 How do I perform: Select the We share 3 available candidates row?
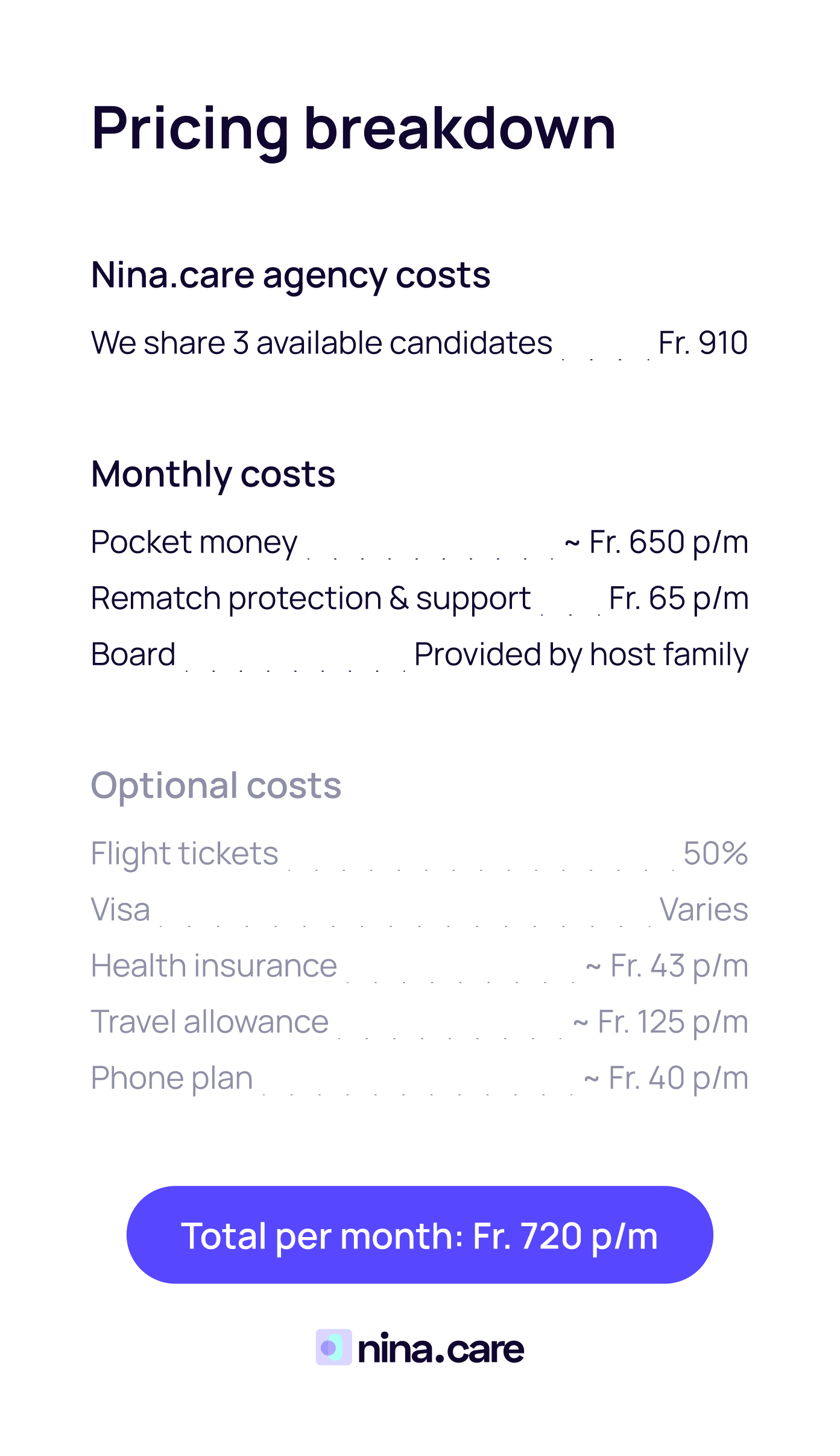(321, 343)
